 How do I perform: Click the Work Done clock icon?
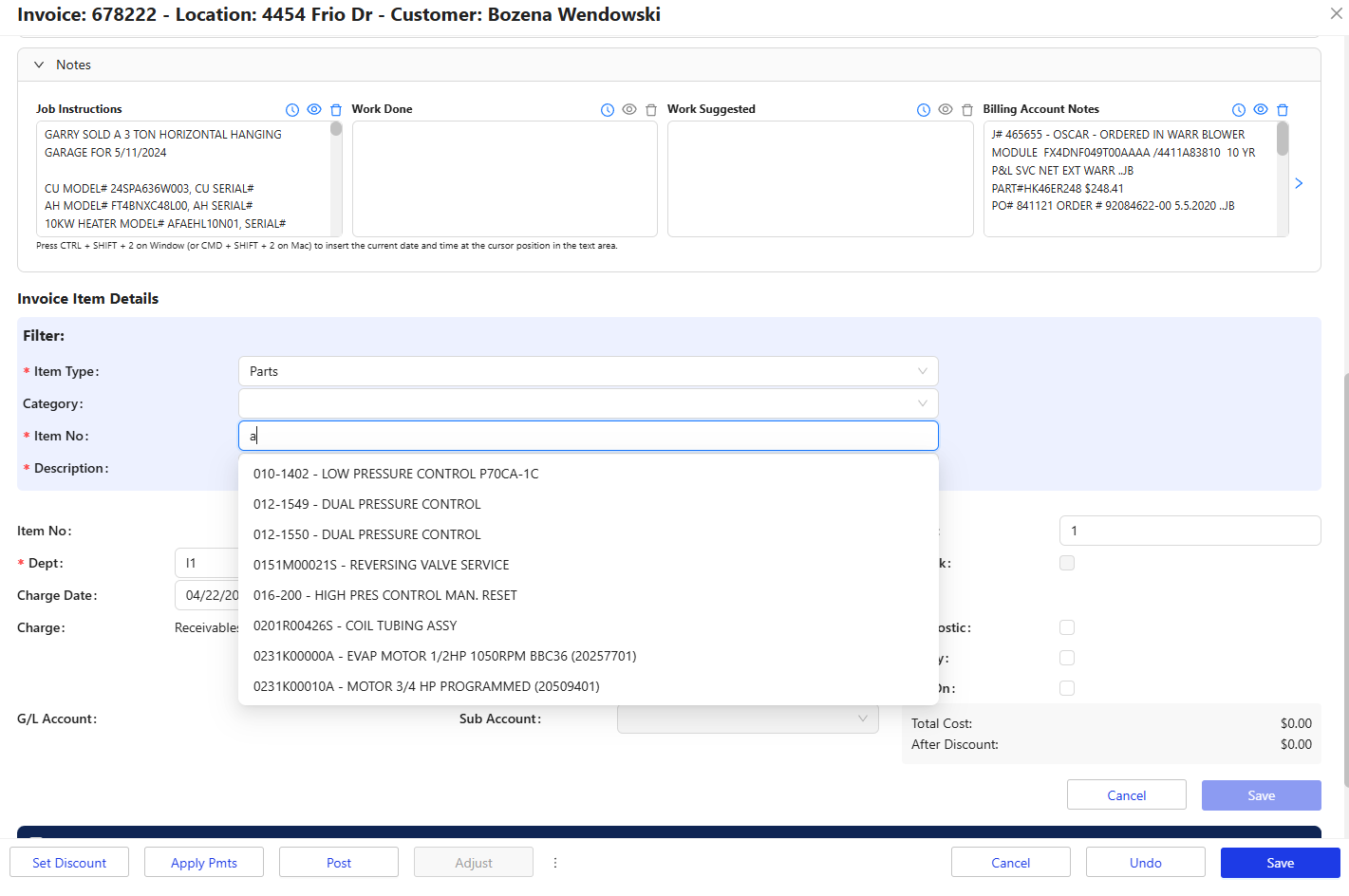[x=608, y=110]
